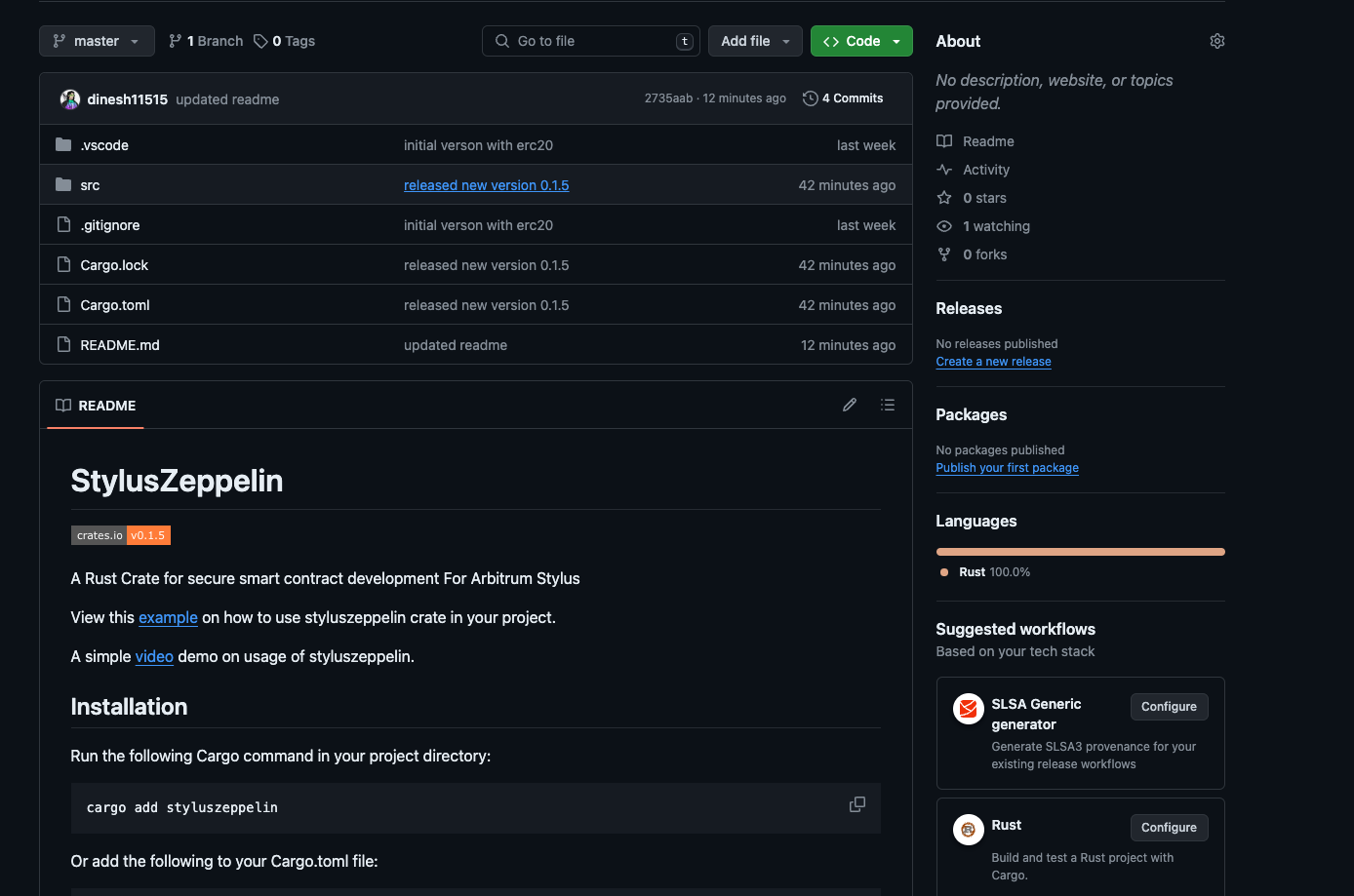Click the Rust 100.0% language entry
This screenshot has width=1354, height=896.
(985, 572)
